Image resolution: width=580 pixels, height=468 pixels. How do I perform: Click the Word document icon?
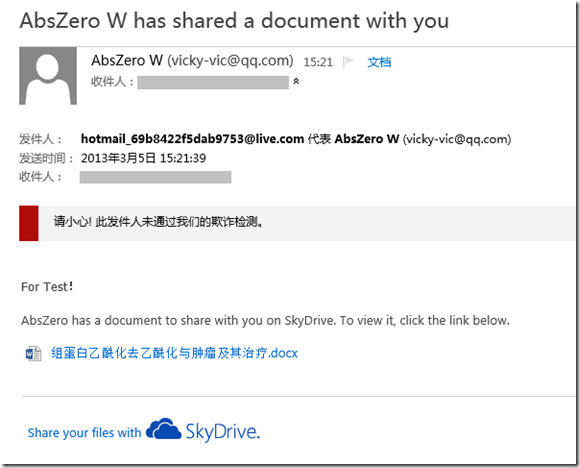(33, 353)
